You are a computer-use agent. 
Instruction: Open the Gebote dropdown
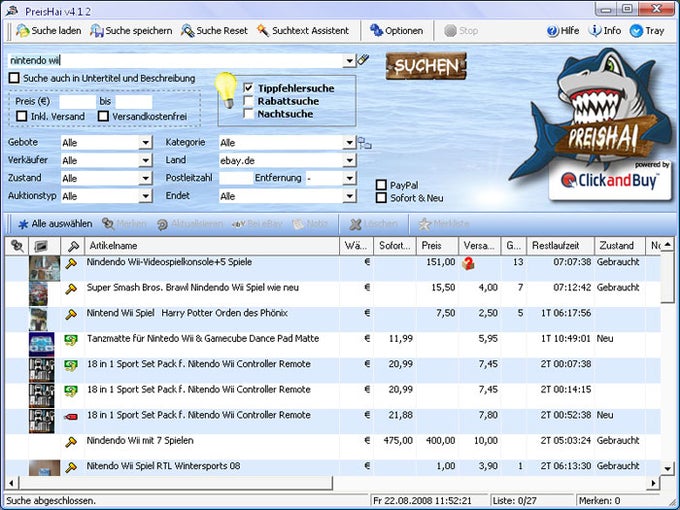(x=146, y=143)
